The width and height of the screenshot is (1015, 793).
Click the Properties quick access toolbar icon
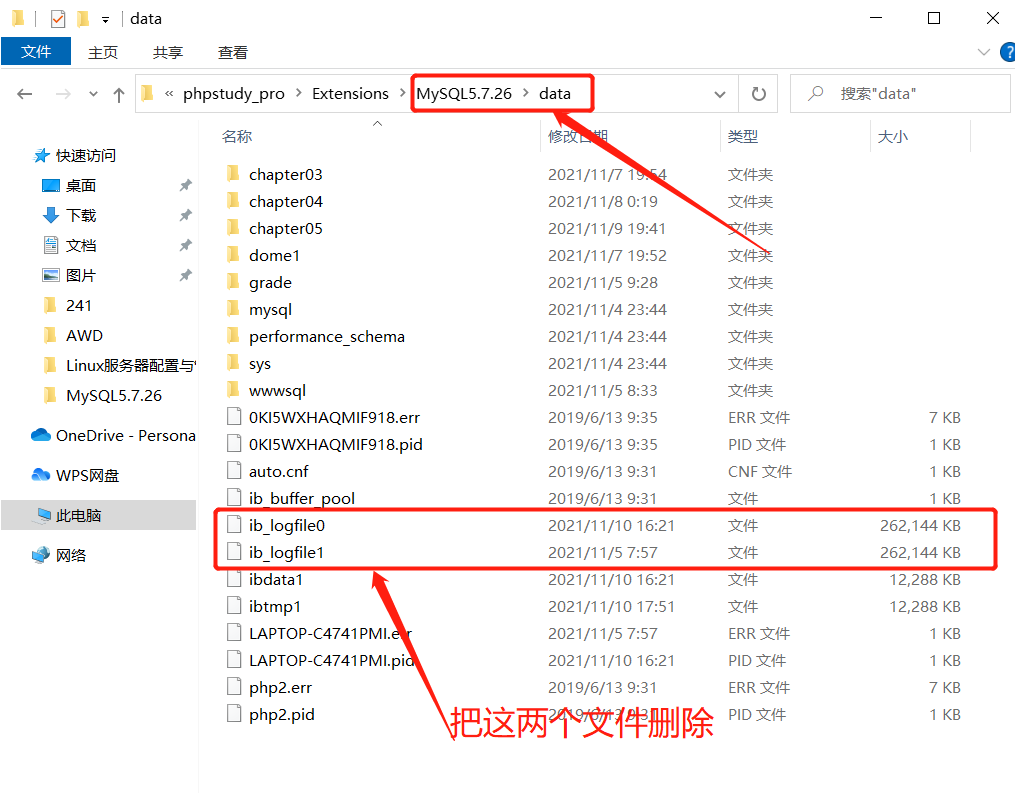tap(58, 19)
